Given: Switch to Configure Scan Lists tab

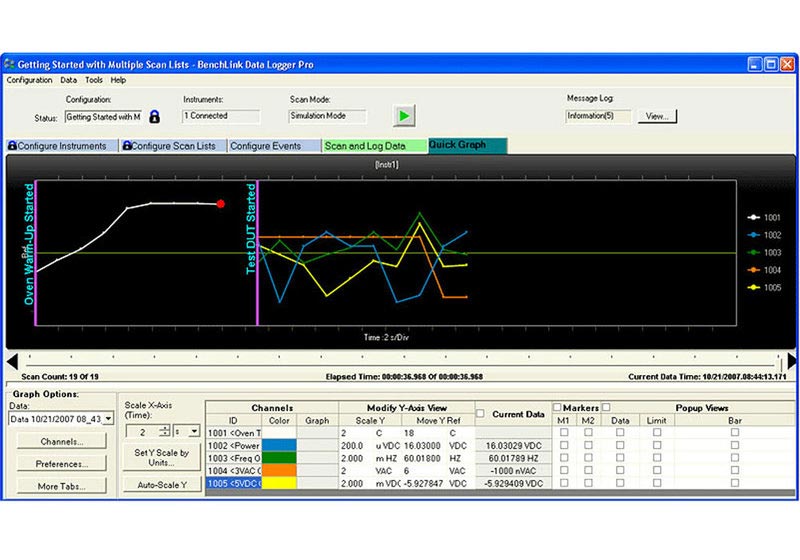Looking at the screenshot, I should [173, 146].
